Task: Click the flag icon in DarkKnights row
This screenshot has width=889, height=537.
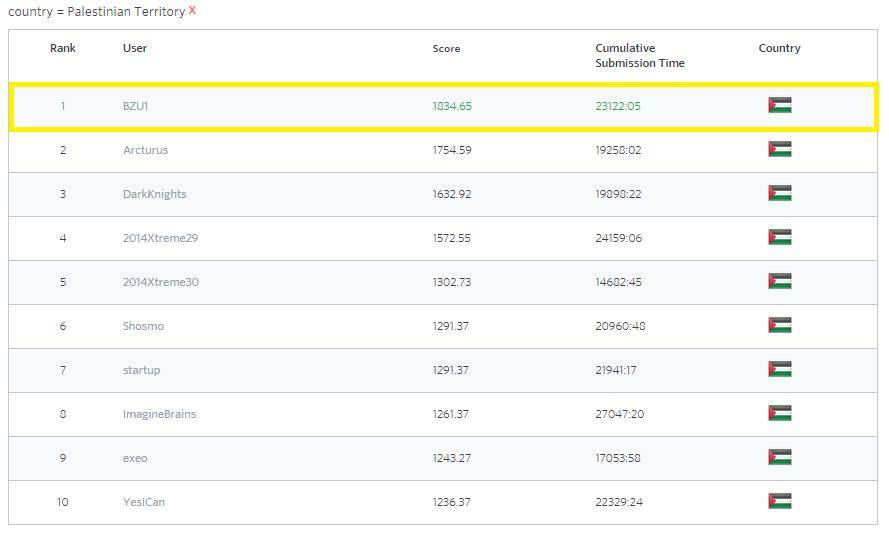Action: tap(779, 194)
